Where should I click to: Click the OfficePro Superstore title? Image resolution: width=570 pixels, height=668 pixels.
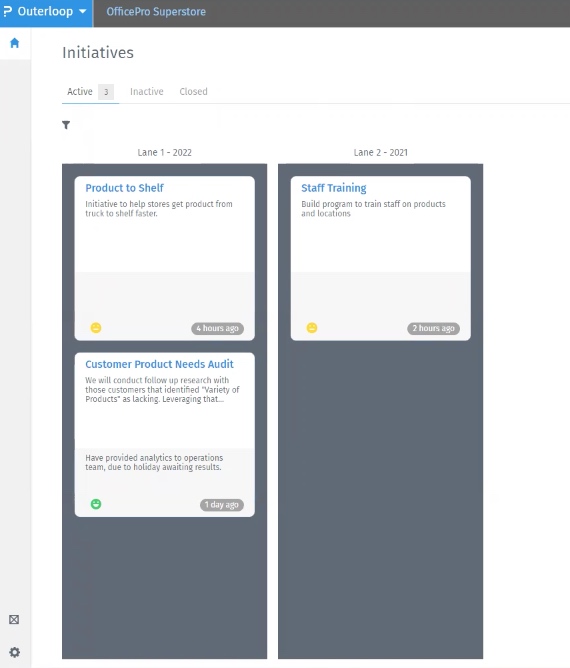pos(156,12)
